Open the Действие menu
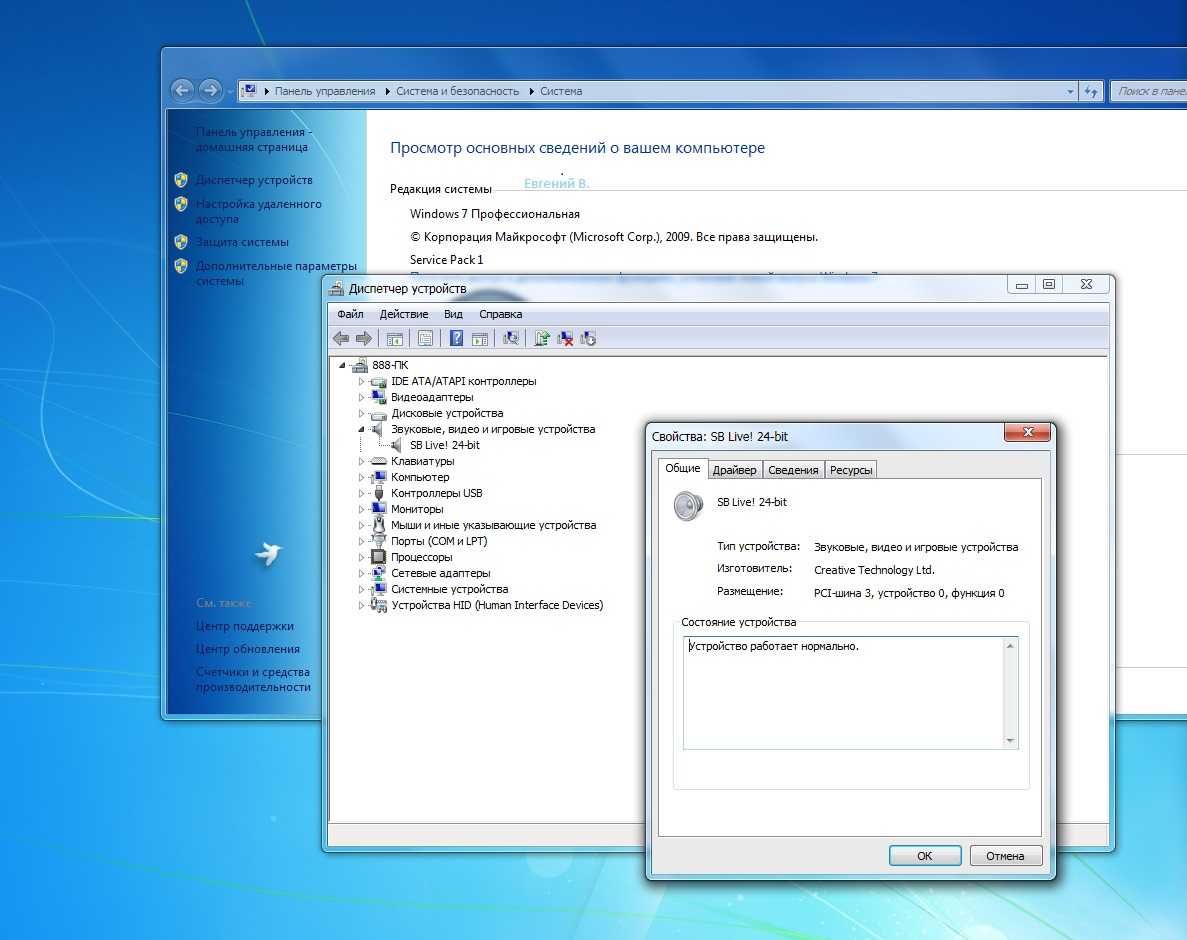Viewport: 1187px width, 940px height. [403, 314]
